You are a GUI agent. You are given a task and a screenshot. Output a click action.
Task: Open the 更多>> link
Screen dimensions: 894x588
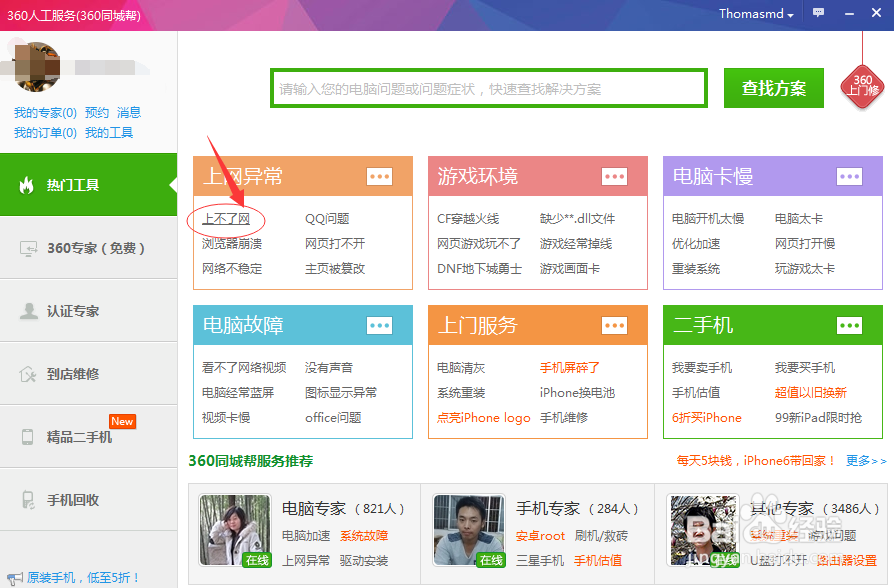coord(866,461)
